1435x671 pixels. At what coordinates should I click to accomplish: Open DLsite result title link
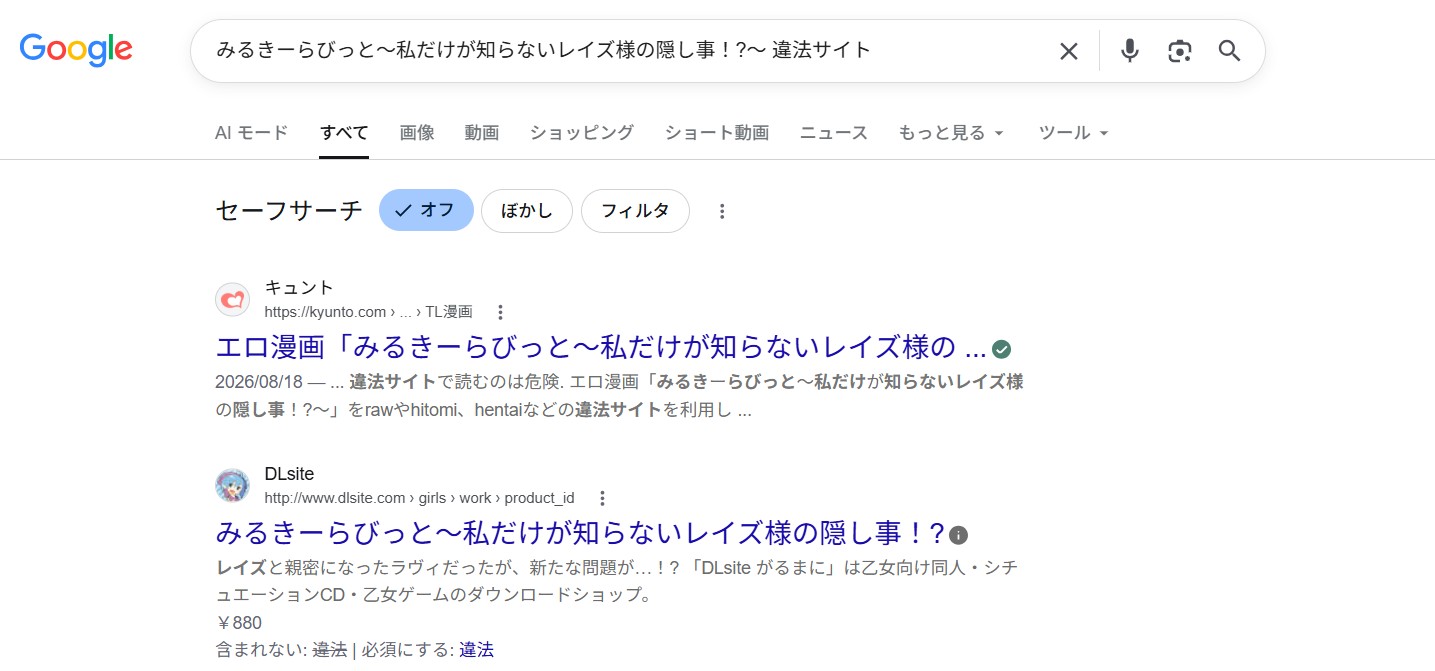coord(580,532)
